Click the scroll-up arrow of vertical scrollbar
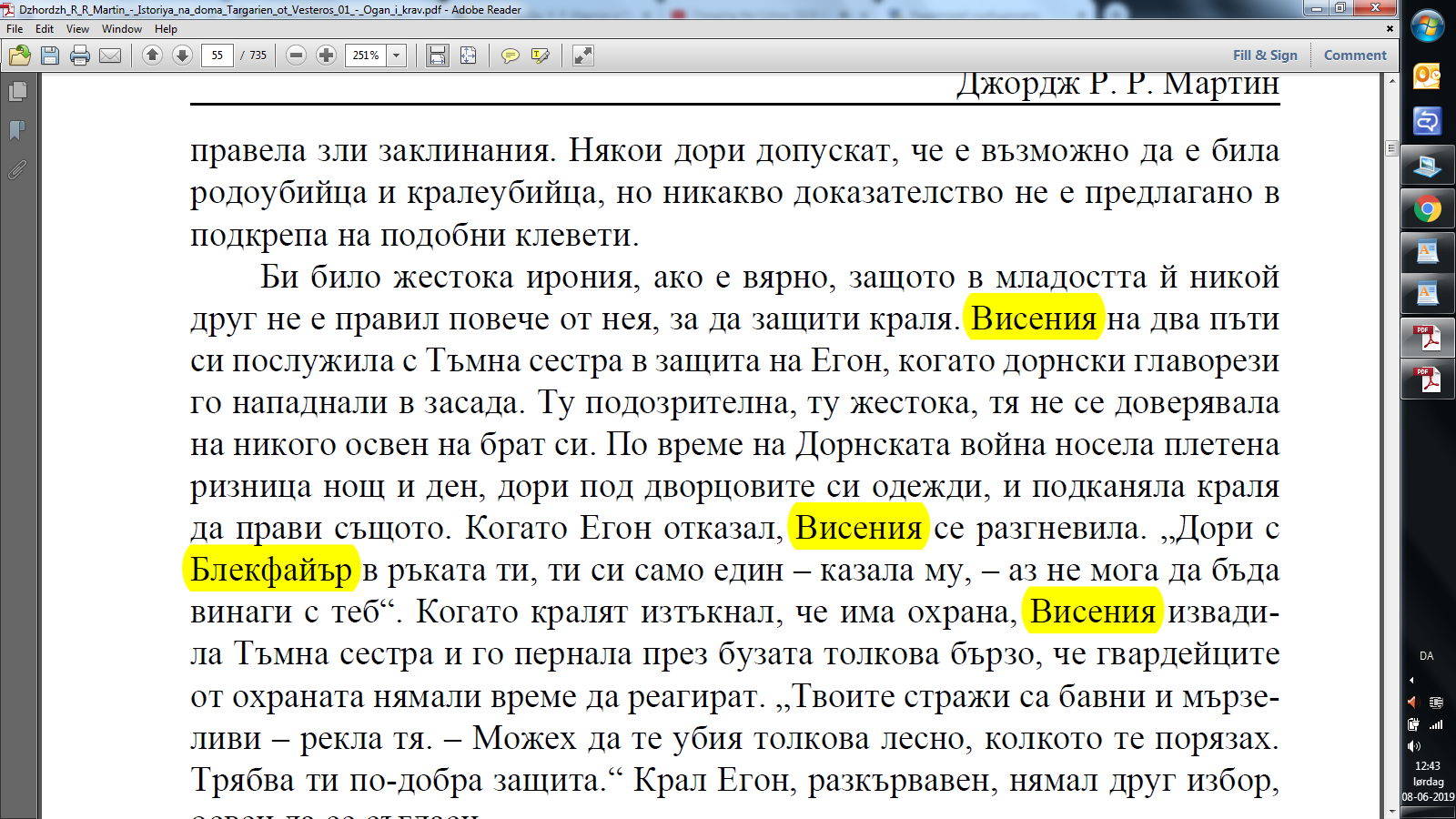This screenshot has height=819, width=1456. click(1391, 81)
